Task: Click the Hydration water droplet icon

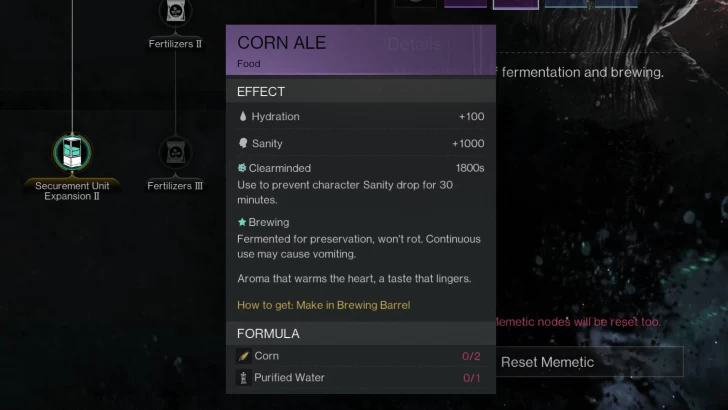Action: coord(243,117)
